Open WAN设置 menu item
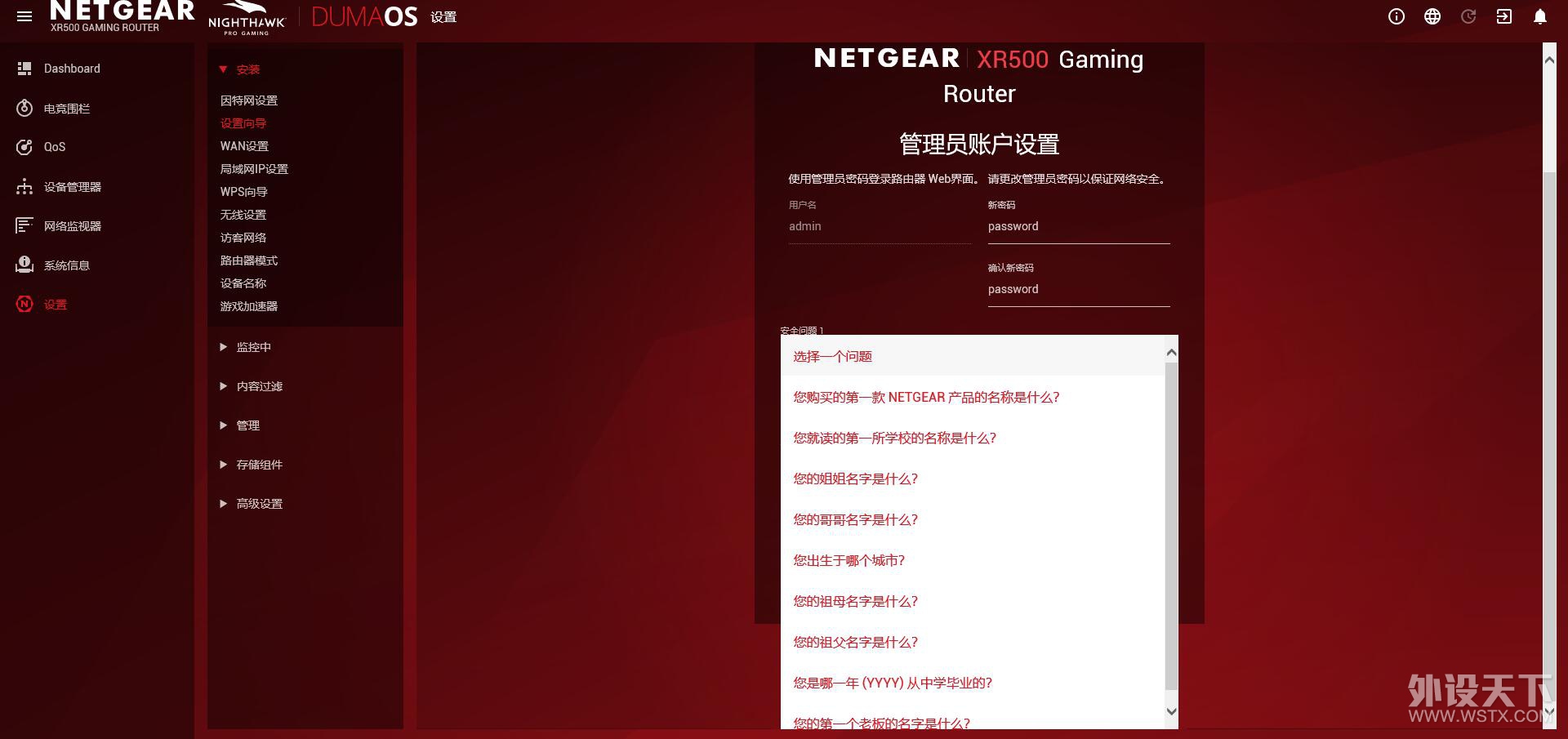The image size is (1568, 739). click(244, 146)
